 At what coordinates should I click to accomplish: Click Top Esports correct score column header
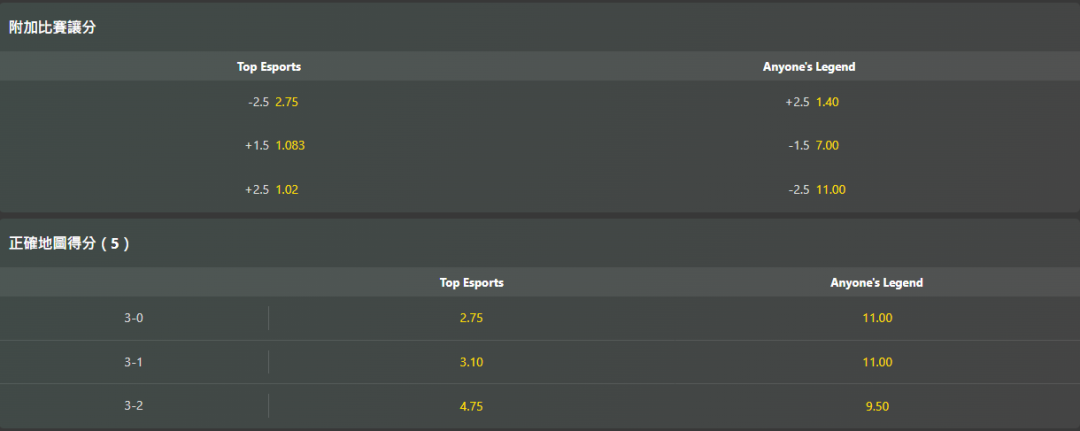pyautogui.click(x=471, y=283)
